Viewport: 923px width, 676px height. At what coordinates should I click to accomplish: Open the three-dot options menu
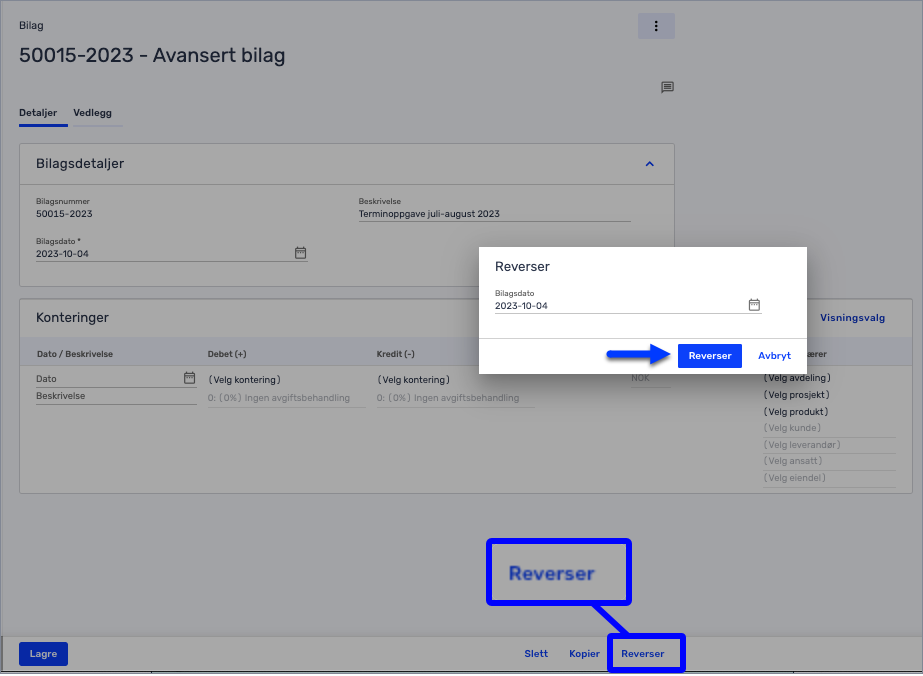(x=656, y=26)
